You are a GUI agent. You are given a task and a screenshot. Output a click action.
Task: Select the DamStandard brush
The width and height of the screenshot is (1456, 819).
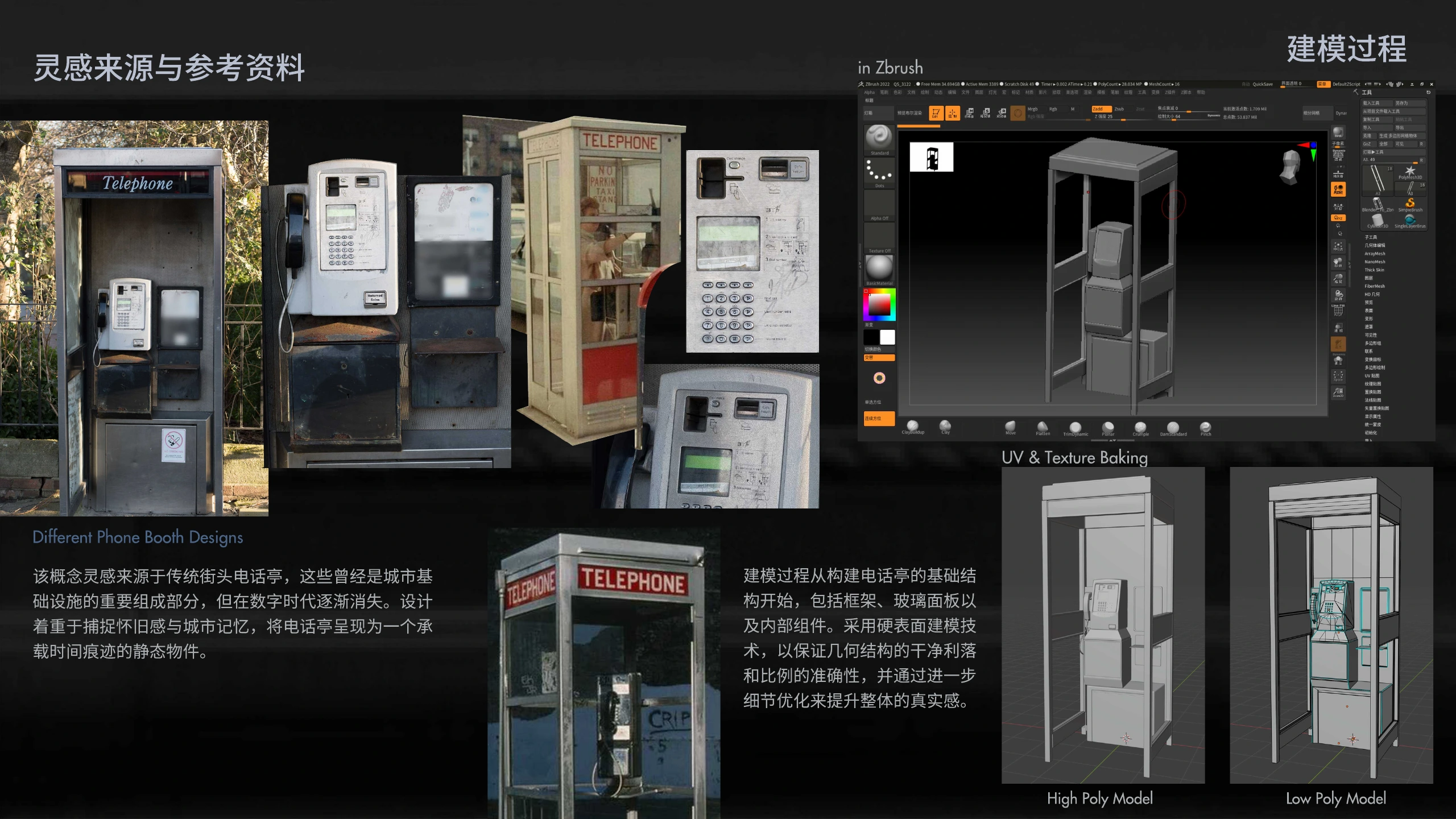(1173, 428)
